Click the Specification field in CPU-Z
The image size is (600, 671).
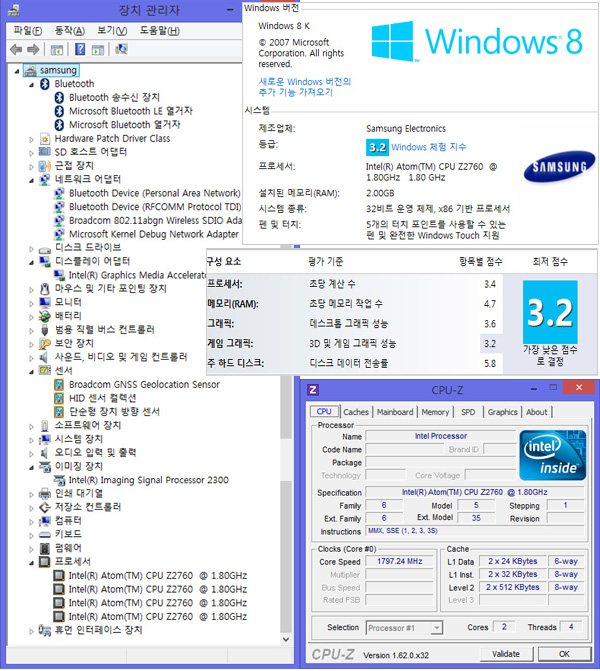(x=475, y=493)
